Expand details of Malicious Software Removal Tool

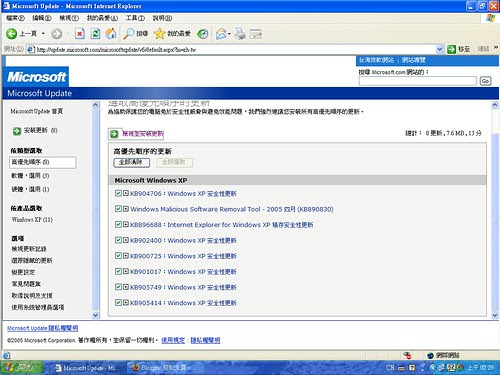click(126, 209)
